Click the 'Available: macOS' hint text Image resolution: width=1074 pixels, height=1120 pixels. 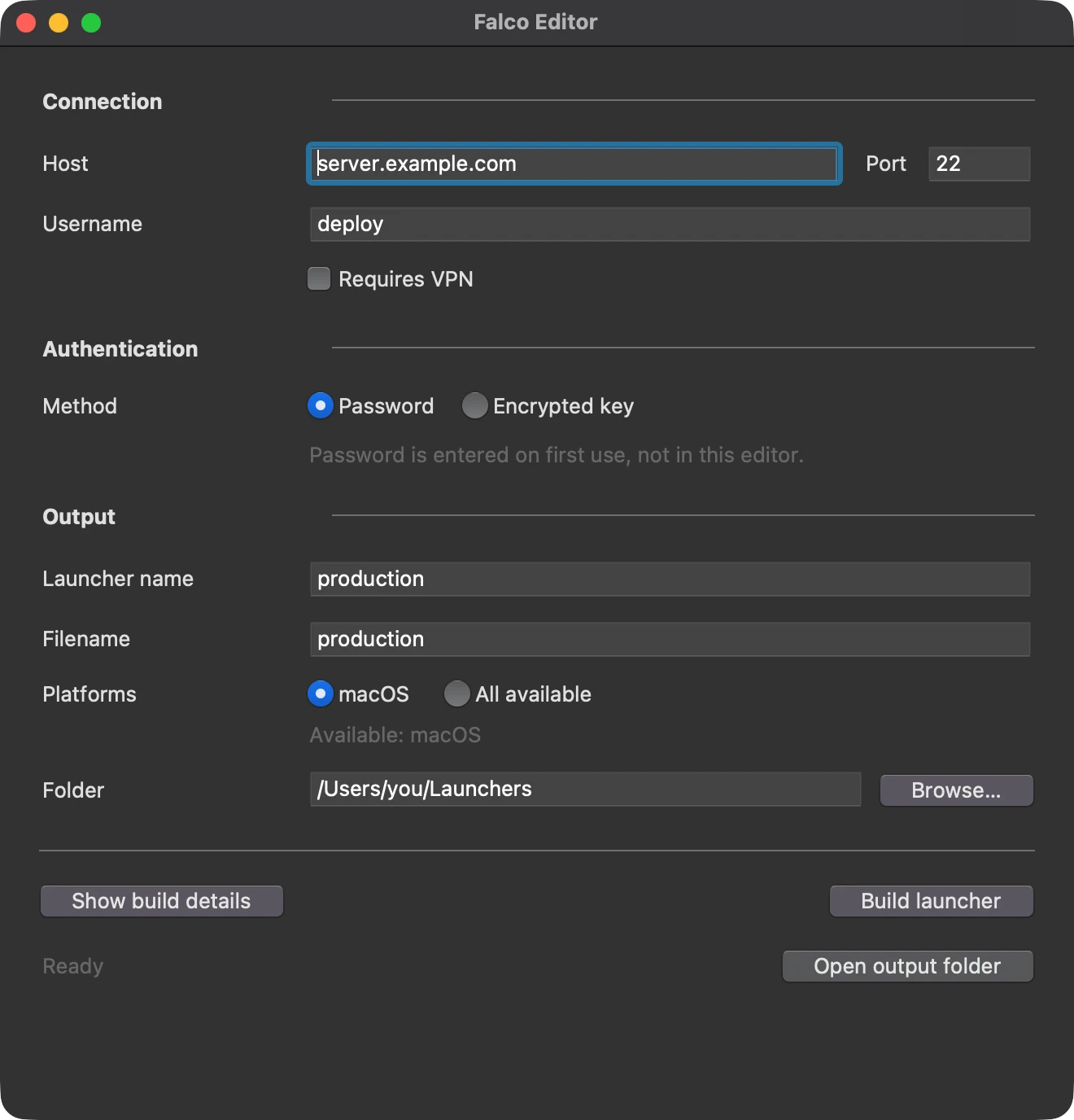click(395, 735)
